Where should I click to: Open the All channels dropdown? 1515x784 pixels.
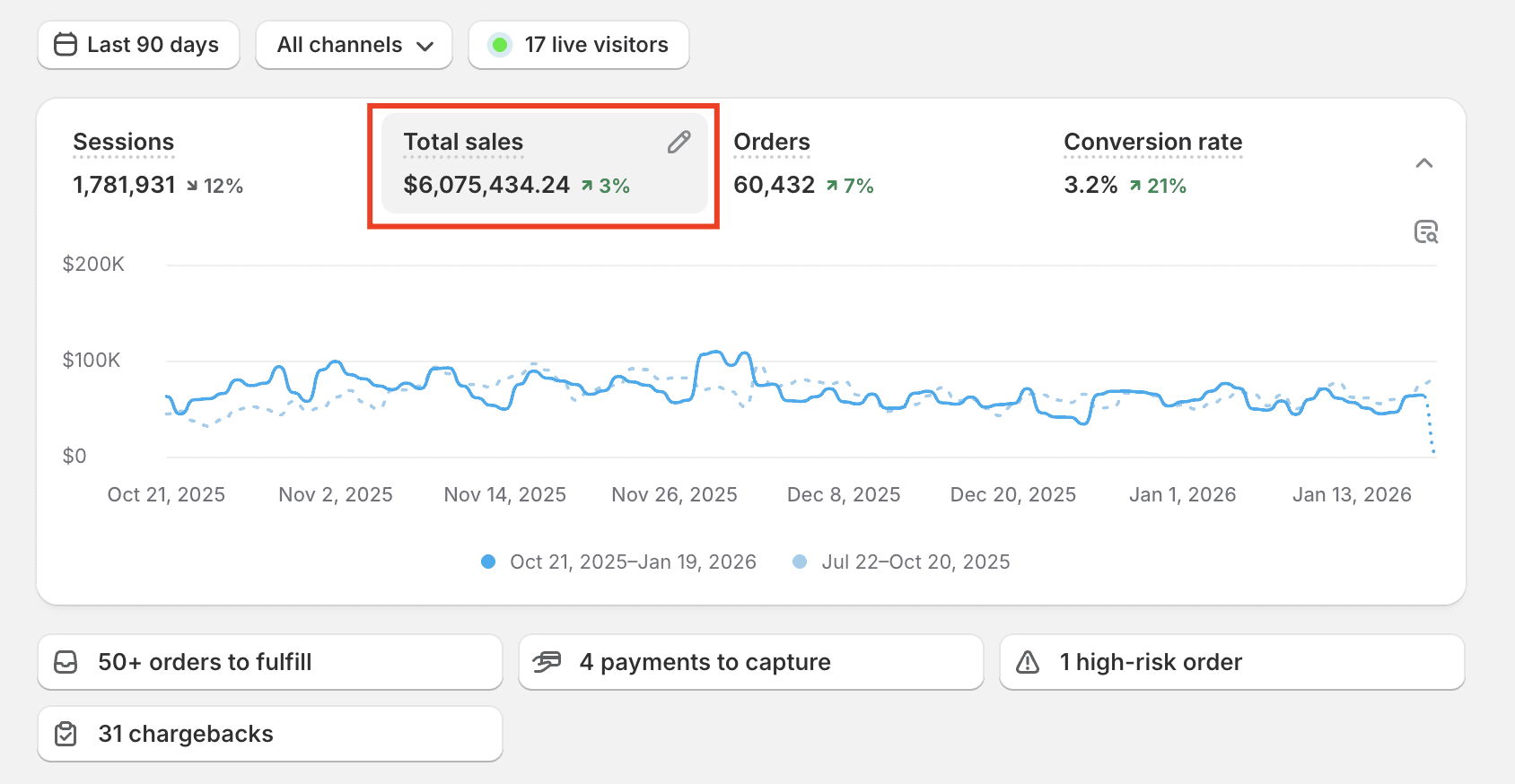coord(355,45)
